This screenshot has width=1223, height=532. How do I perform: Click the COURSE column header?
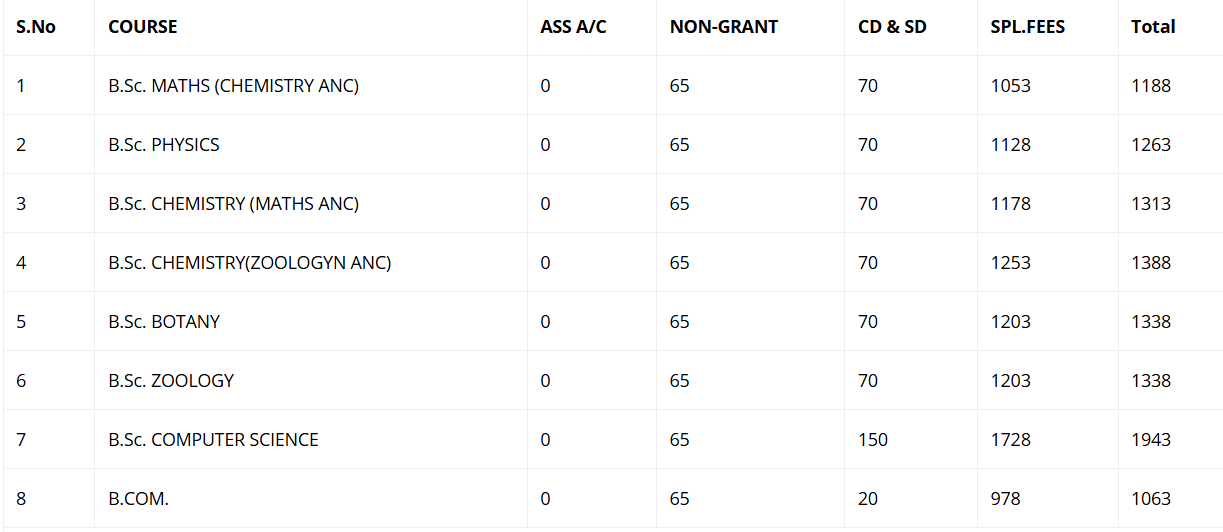(x=143, y=27)
